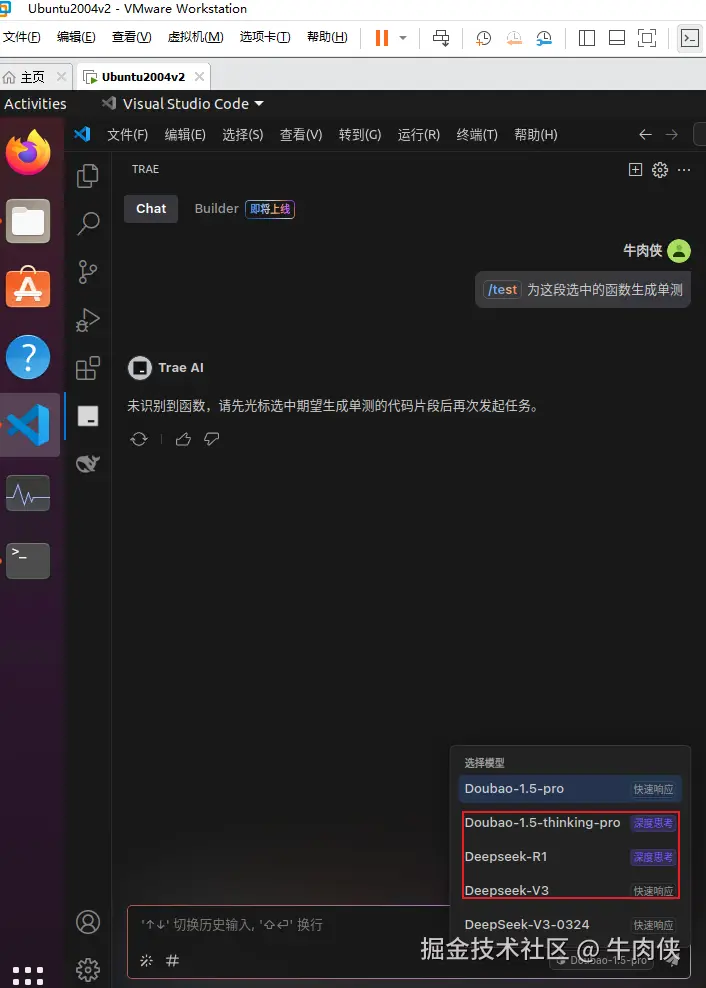
Task: Open the Source Control view
Action: tap(88, 272)
